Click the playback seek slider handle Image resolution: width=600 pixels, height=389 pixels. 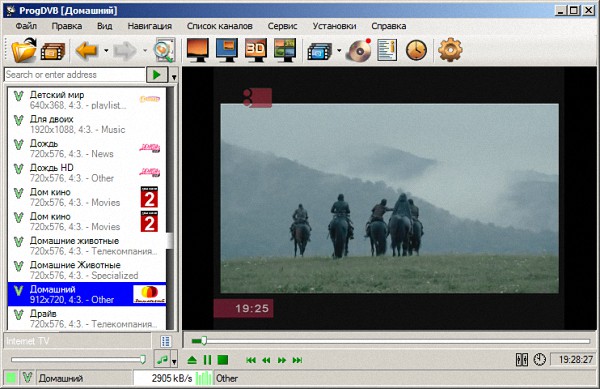[204, 340]
